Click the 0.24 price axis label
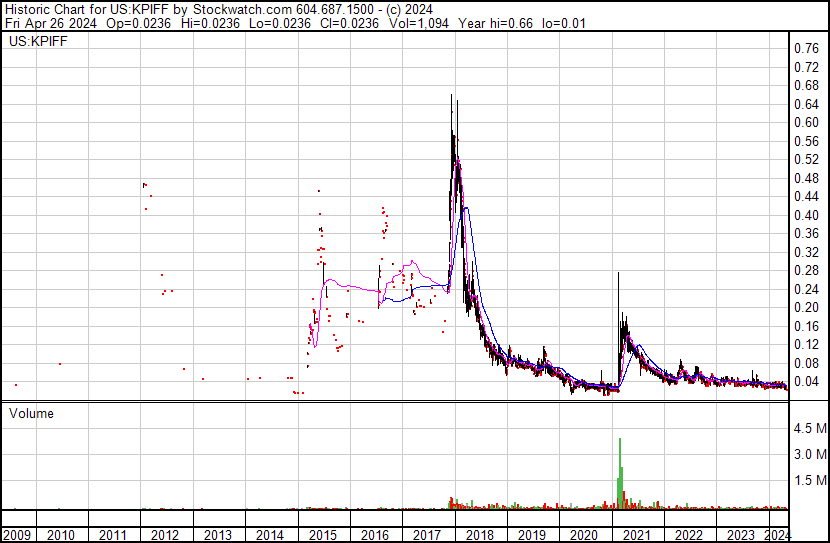The image size is (830, 543). pos(807,289)
